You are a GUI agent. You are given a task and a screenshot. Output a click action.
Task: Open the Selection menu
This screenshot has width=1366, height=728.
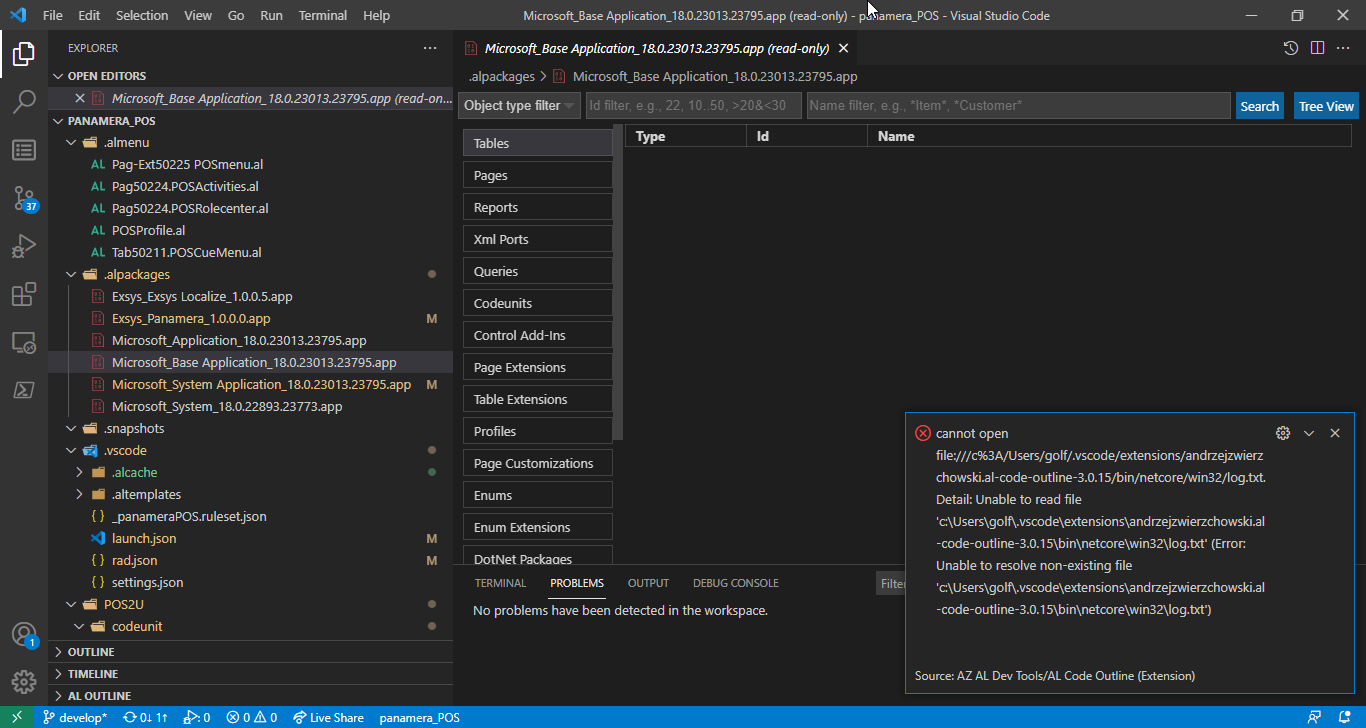pos(142,15)
